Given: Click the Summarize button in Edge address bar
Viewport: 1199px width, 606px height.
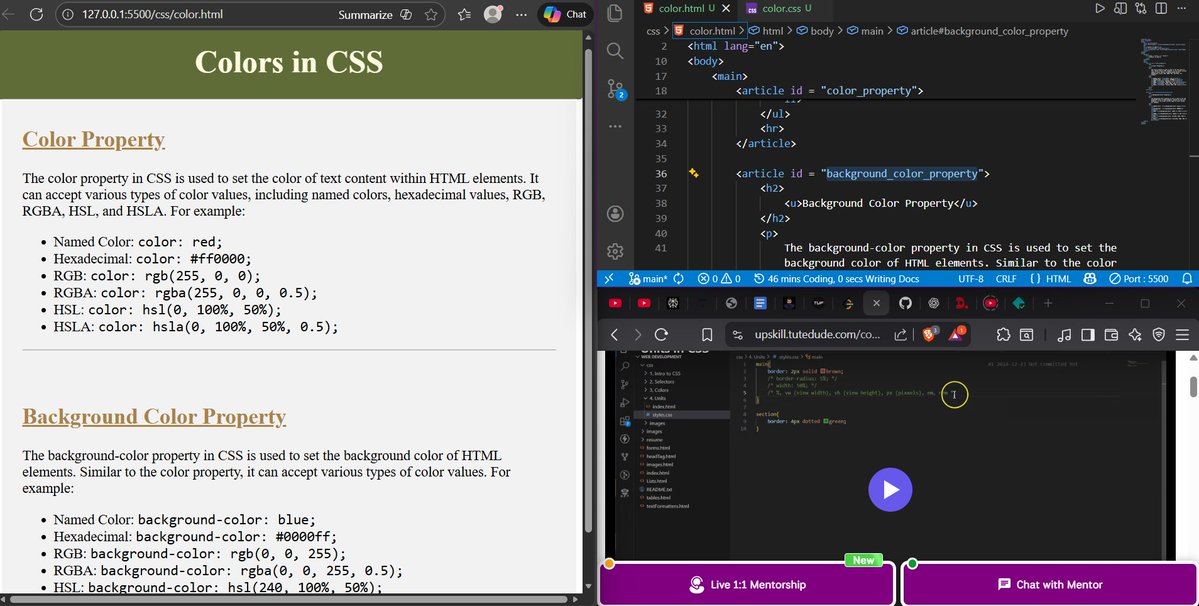Looking at the screenshot, I should click(366, 15).
